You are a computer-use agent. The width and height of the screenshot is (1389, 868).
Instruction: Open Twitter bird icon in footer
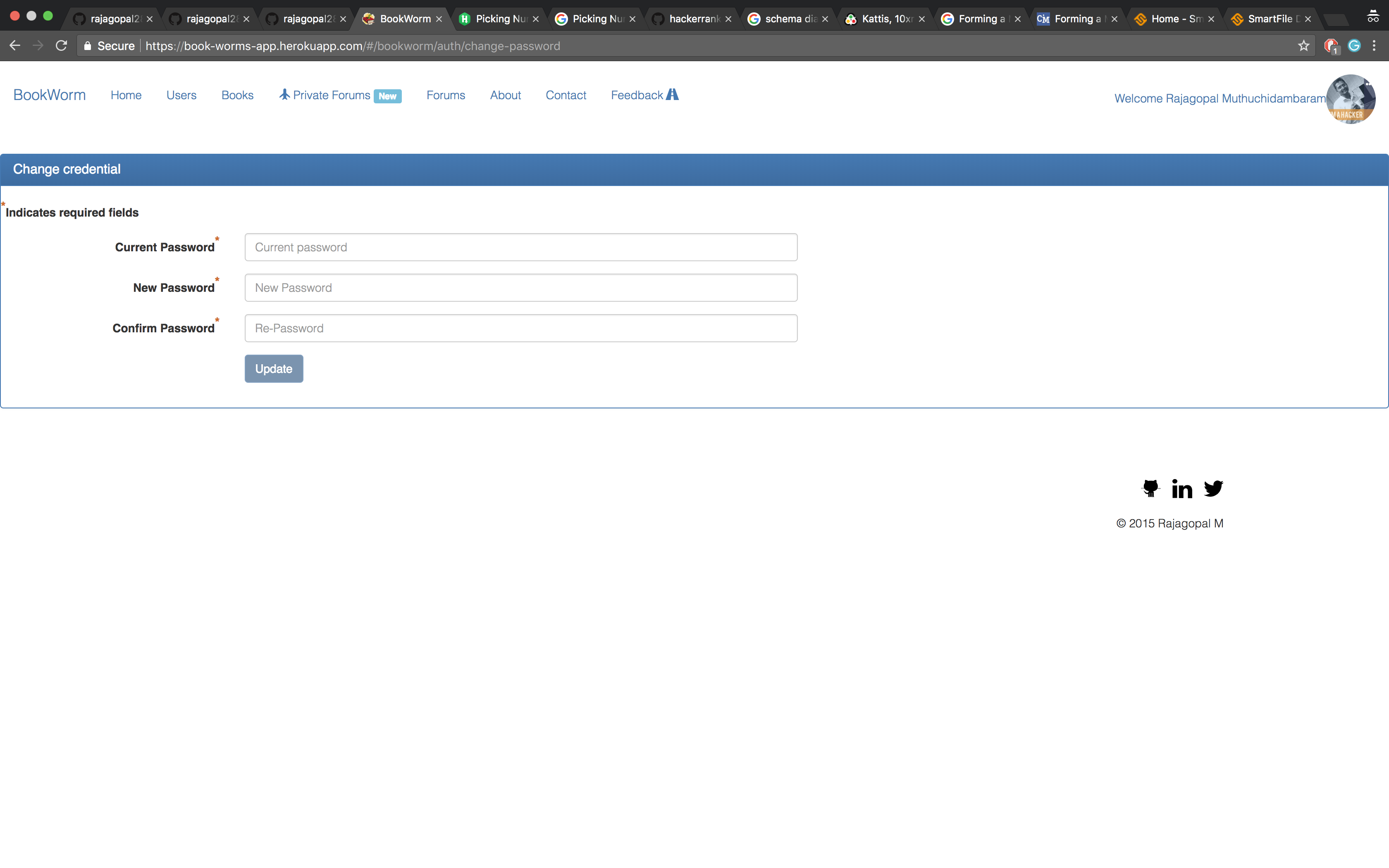click(x=1213, y=489)
